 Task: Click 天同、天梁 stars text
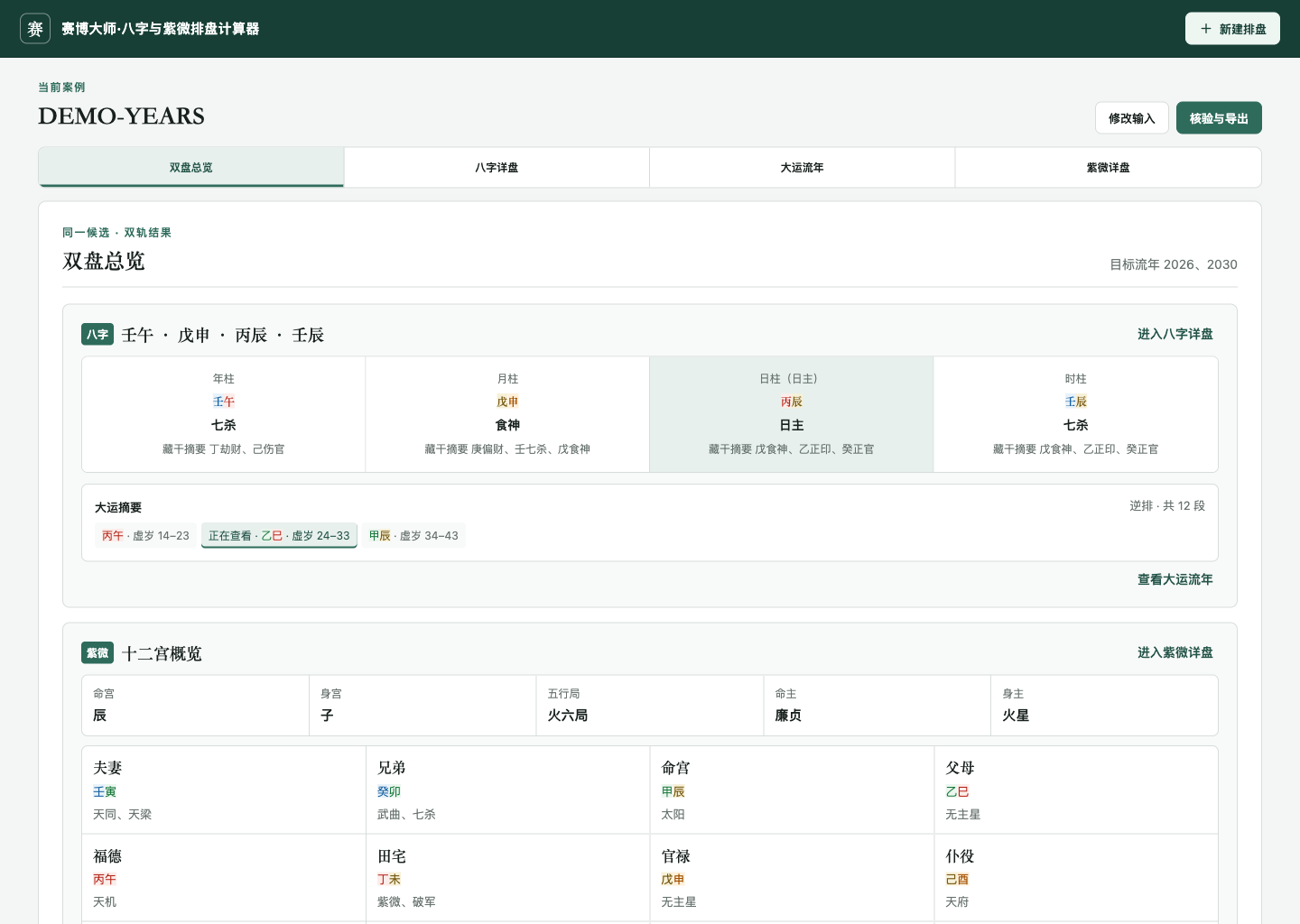[123, 815]
